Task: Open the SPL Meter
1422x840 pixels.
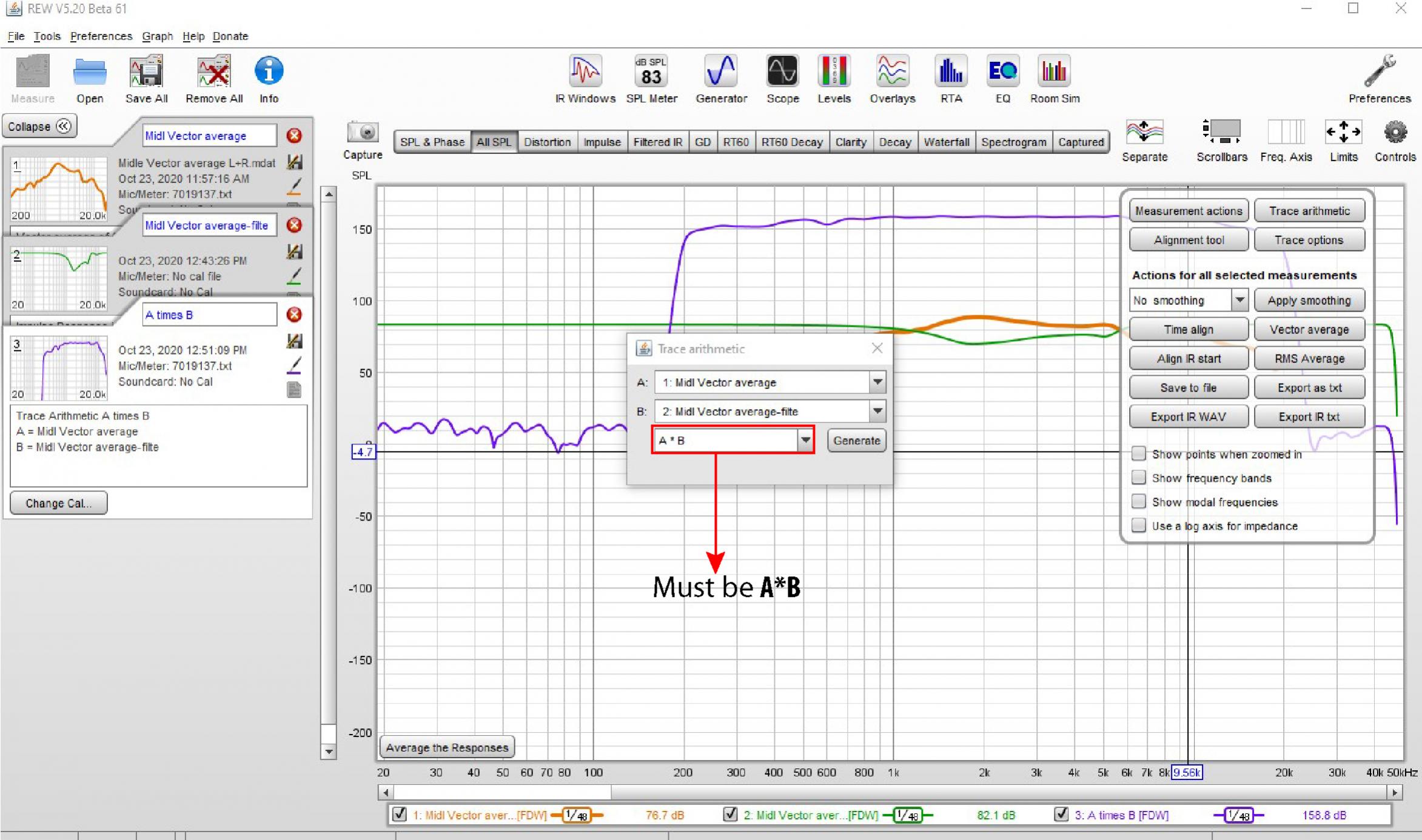Action: (x=651, y=79)
